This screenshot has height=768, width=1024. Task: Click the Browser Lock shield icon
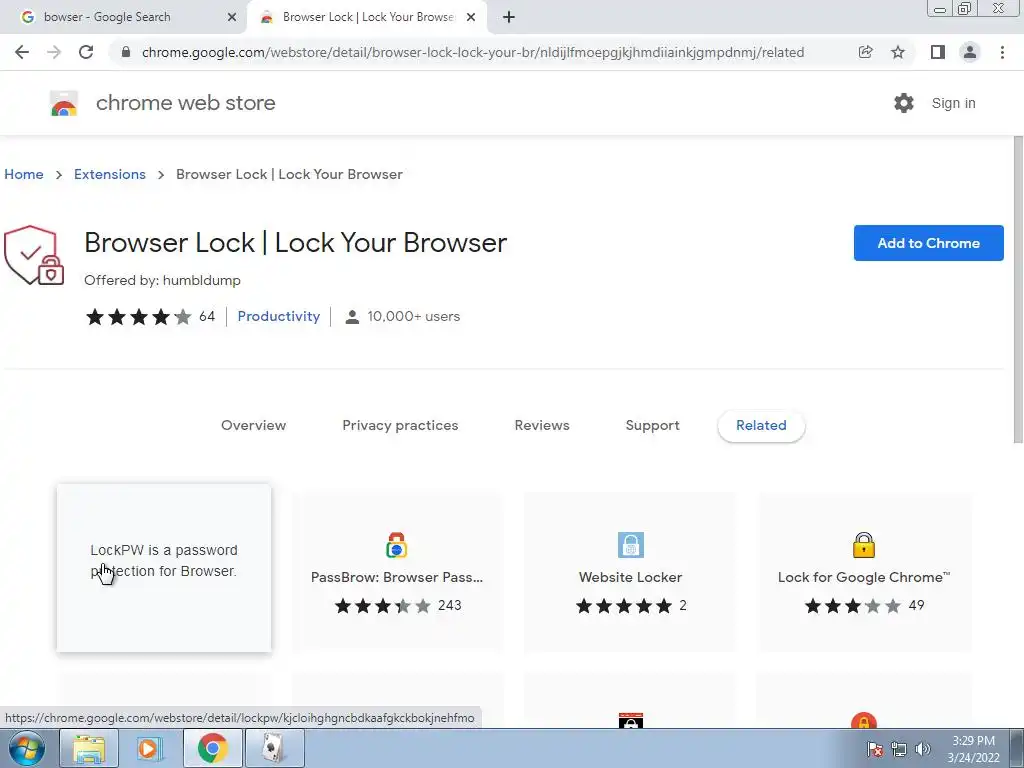[x=34, y=255]
